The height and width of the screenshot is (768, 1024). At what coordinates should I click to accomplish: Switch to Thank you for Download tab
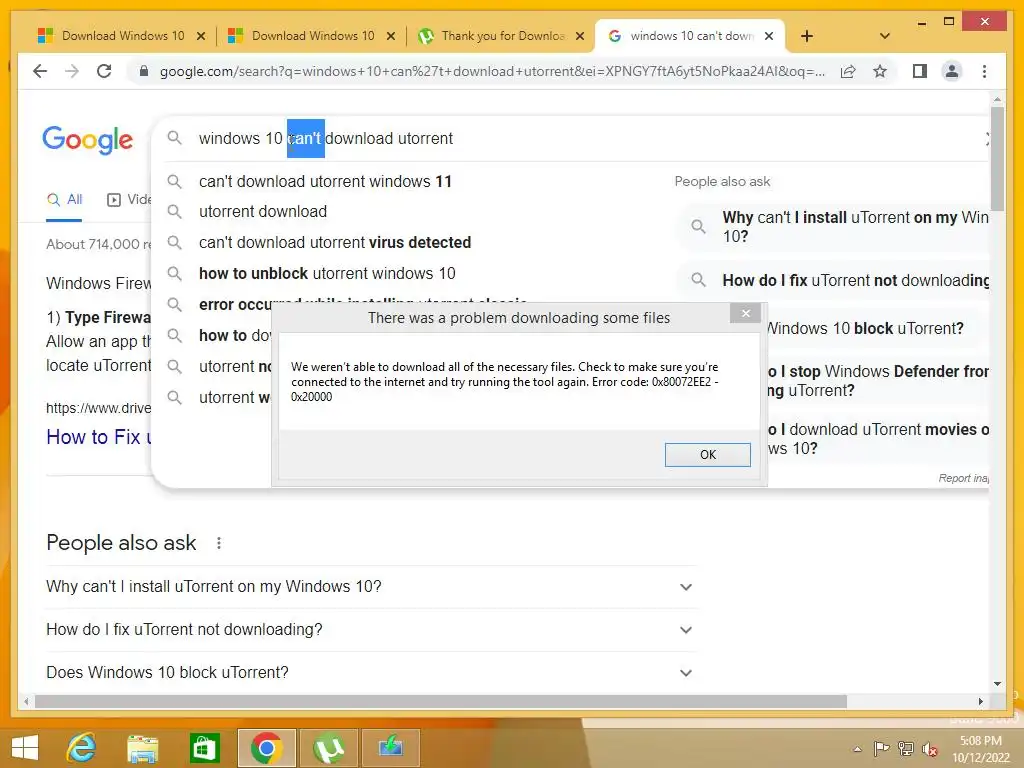pyautogui.click(x=500, y=36)
